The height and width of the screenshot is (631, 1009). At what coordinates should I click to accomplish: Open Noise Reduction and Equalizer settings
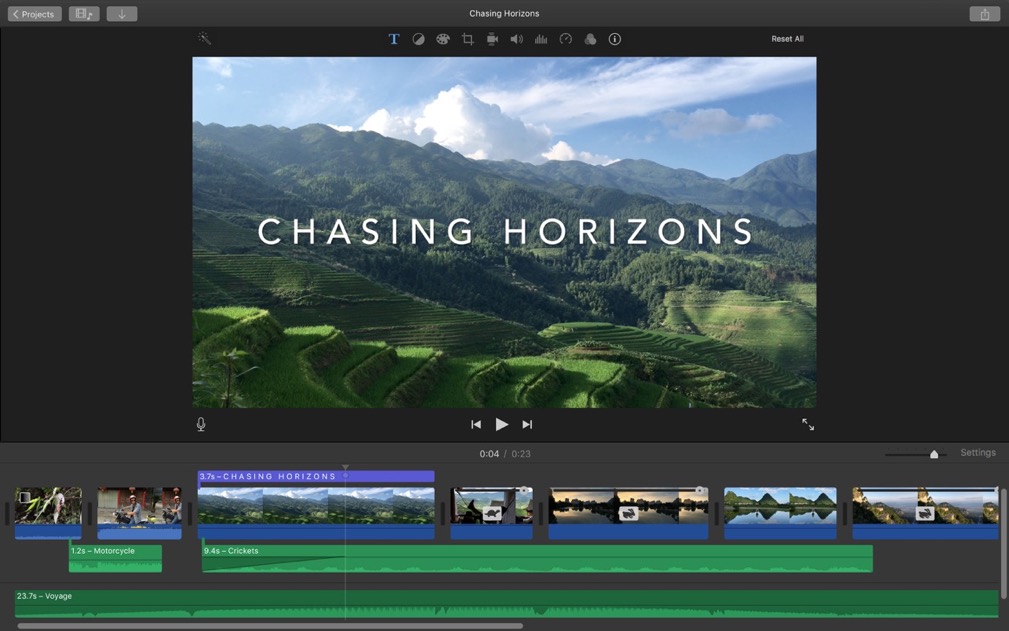click(541, 39)
